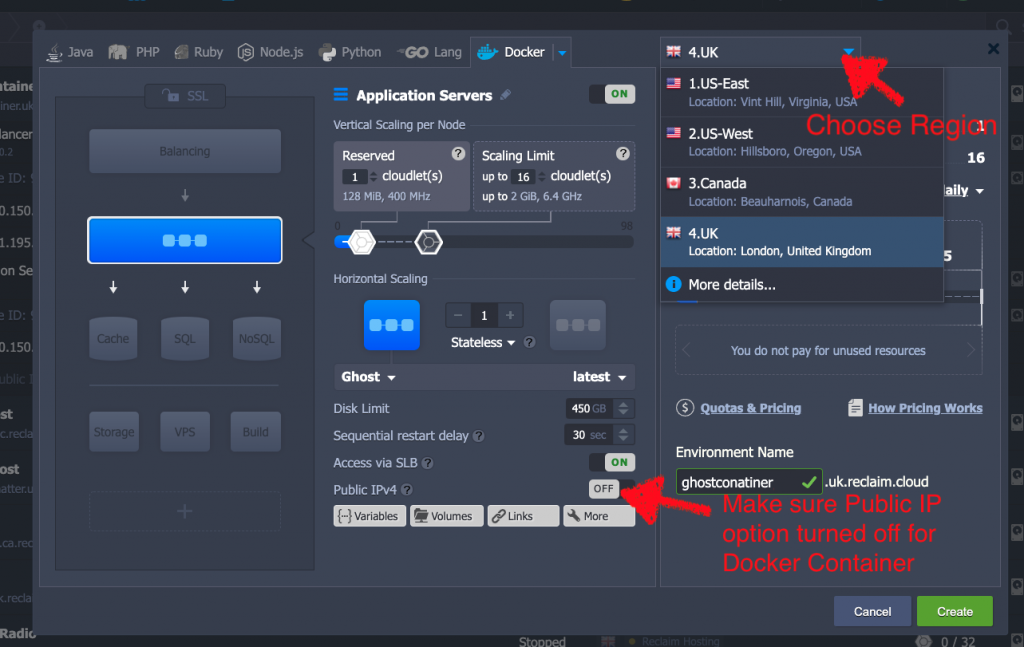Select the Node.js tab
The width and height of the screenshot is (1024, 647).
[270, 52]
